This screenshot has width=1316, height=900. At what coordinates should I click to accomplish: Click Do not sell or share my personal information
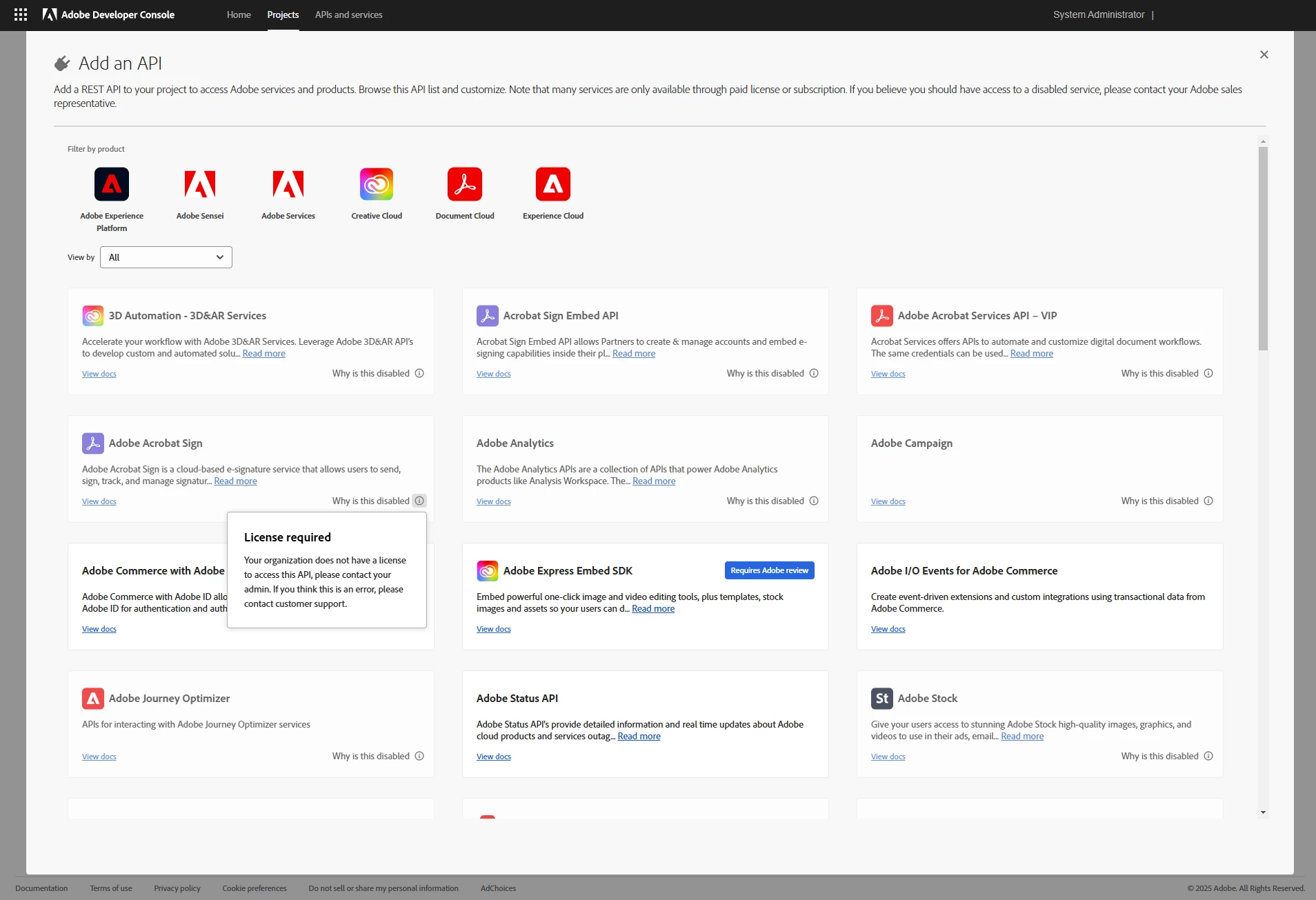[383, 888]
